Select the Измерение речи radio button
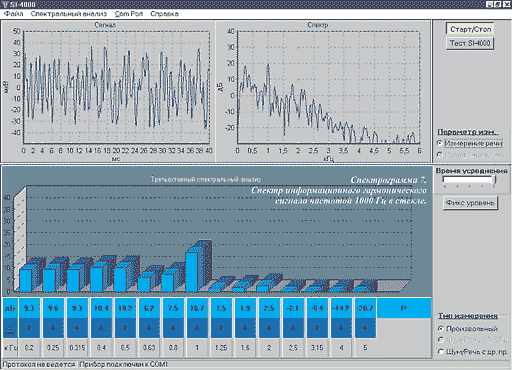Viewport: 512px width, 370px height. coord(440,143)
